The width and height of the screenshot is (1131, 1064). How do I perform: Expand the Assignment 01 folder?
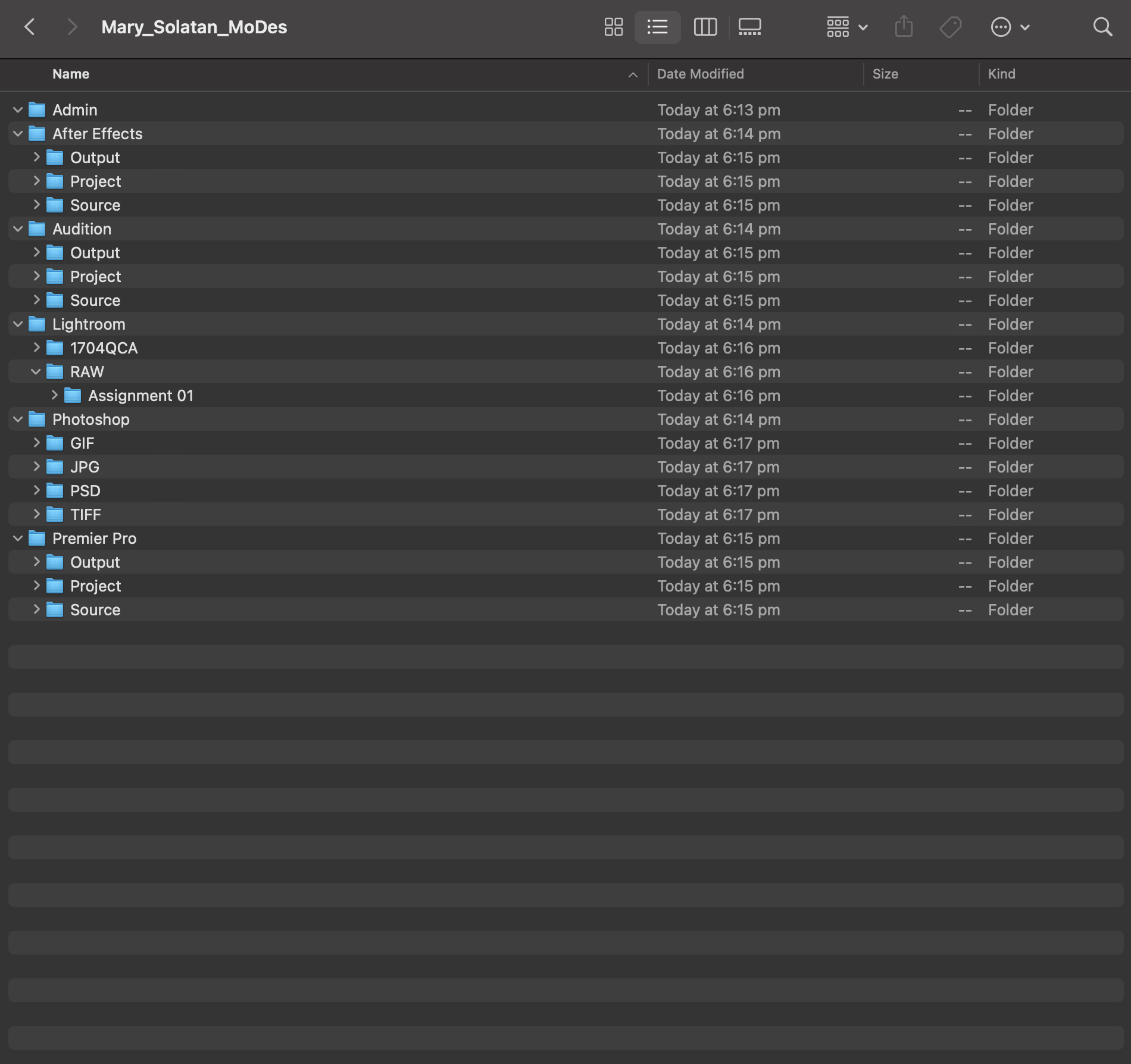click(x=54, y=395)
